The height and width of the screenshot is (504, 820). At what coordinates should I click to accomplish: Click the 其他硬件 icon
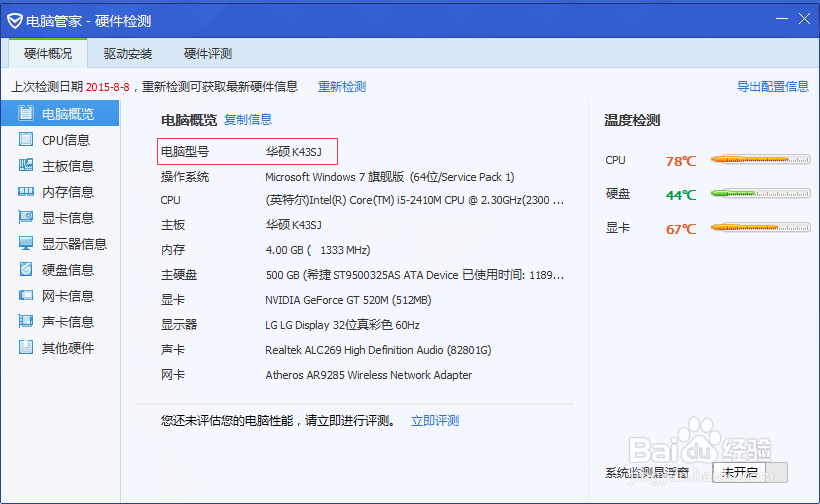pyautogui.click(x=26, y=347)
